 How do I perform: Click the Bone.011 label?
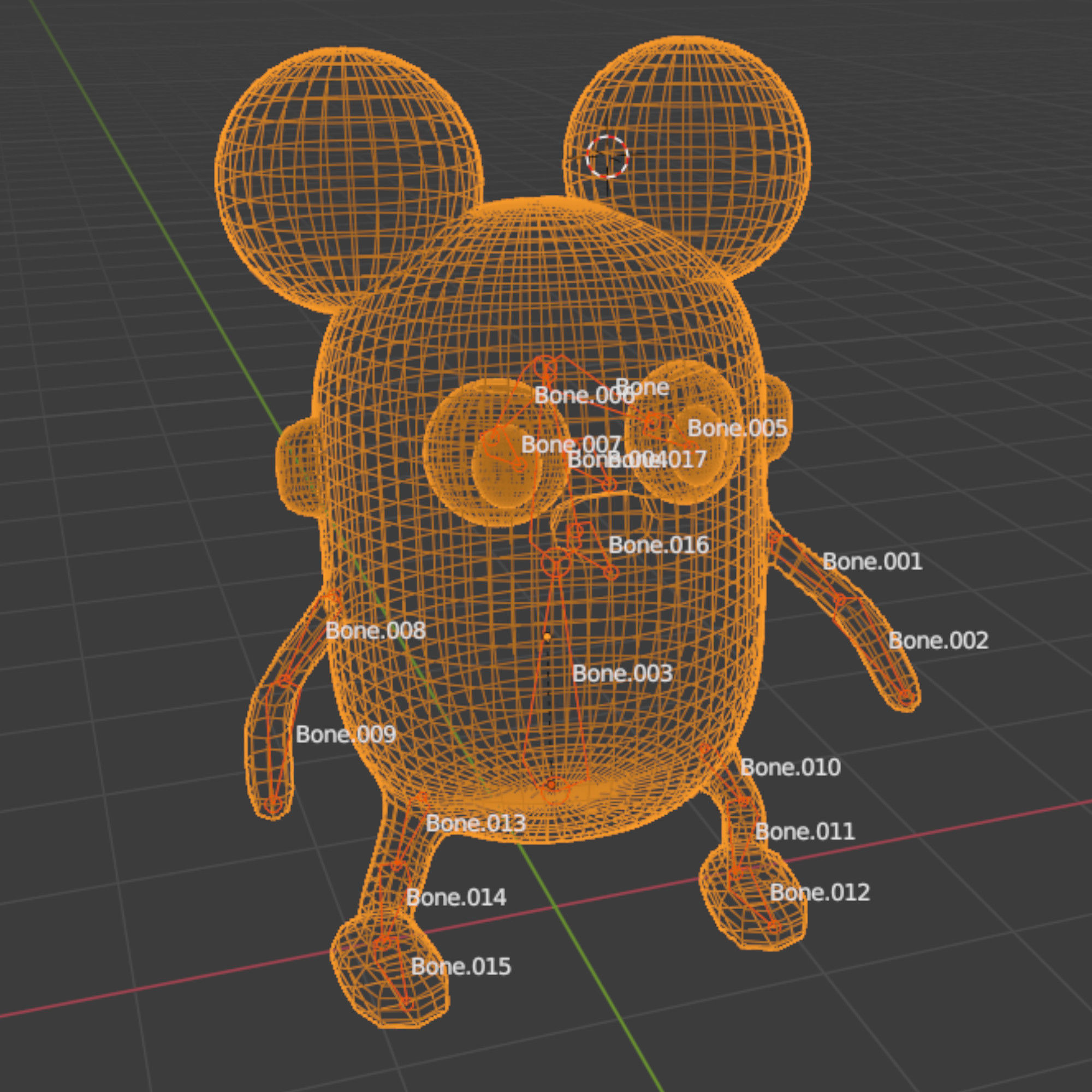pos(805,832)
